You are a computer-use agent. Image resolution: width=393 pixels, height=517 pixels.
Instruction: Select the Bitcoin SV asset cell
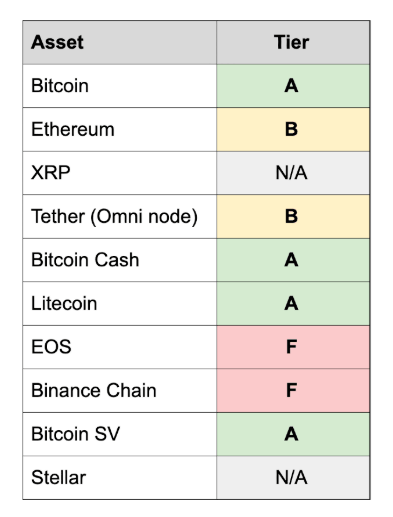click(x=120, y=434)
